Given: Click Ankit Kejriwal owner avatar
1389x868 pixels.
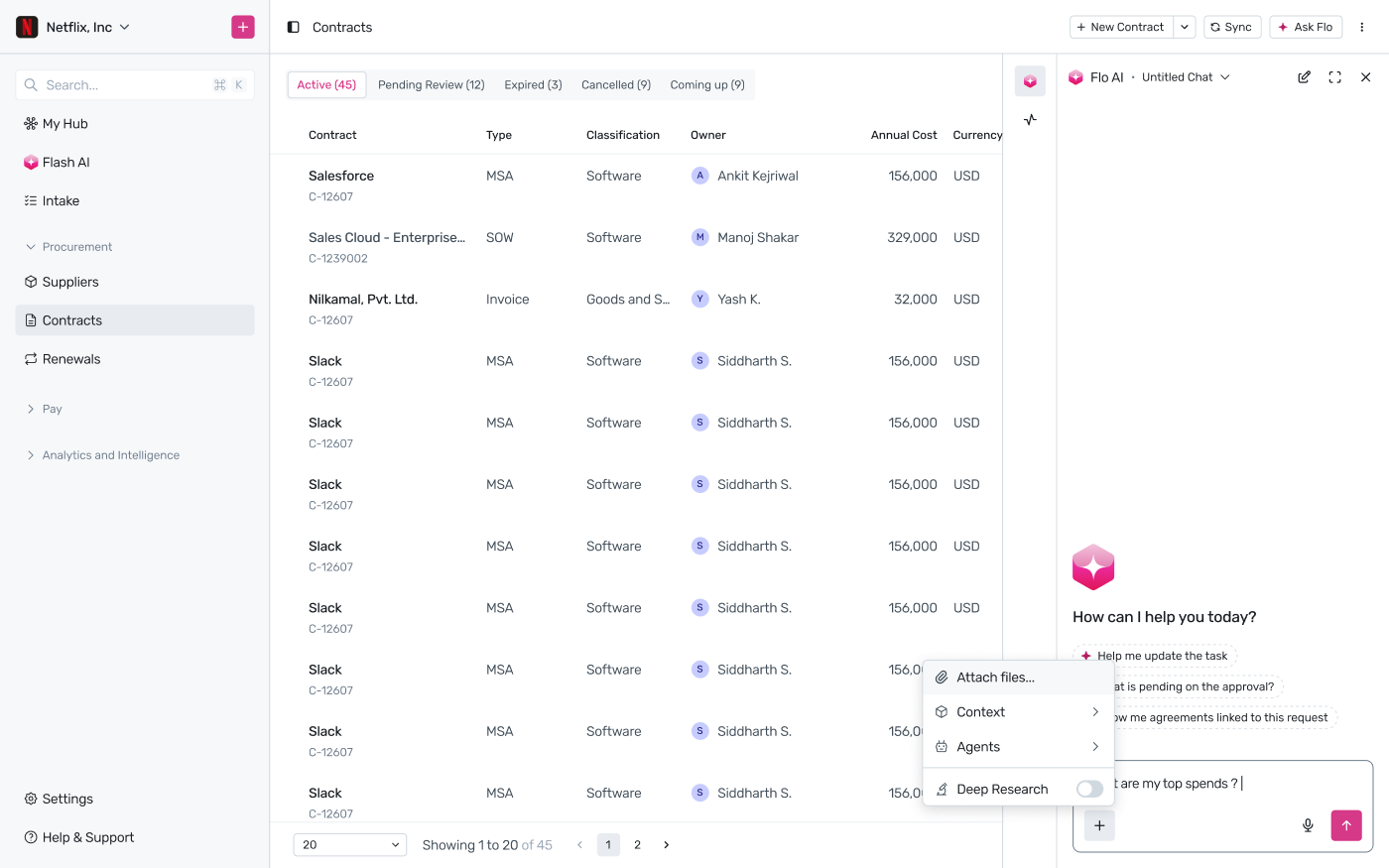Looking at the screenshot, I should (699, 176).
